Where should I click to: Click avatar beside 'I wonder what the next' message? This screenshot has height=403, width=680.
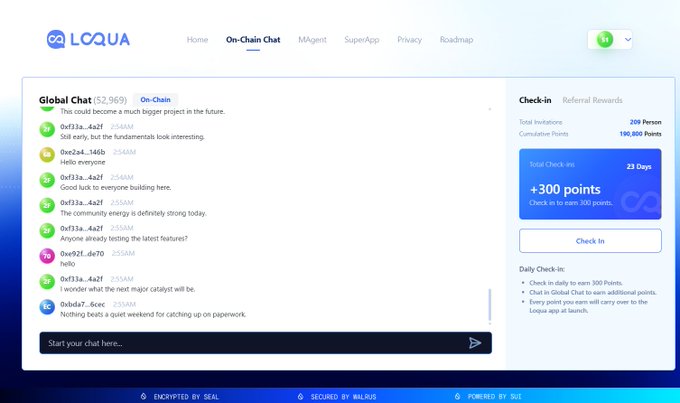pos(47,282)
